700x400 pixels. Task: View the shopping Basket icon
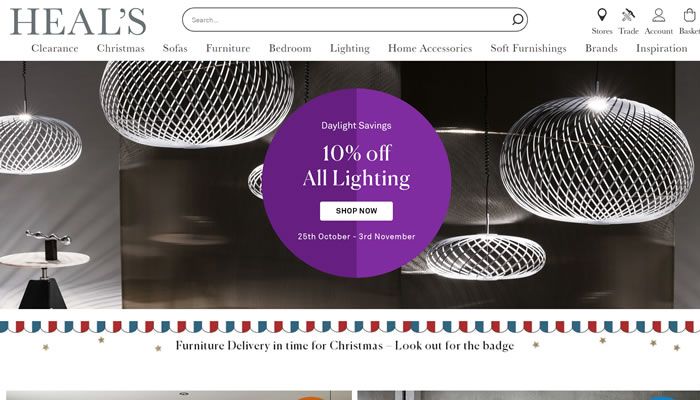690,15
